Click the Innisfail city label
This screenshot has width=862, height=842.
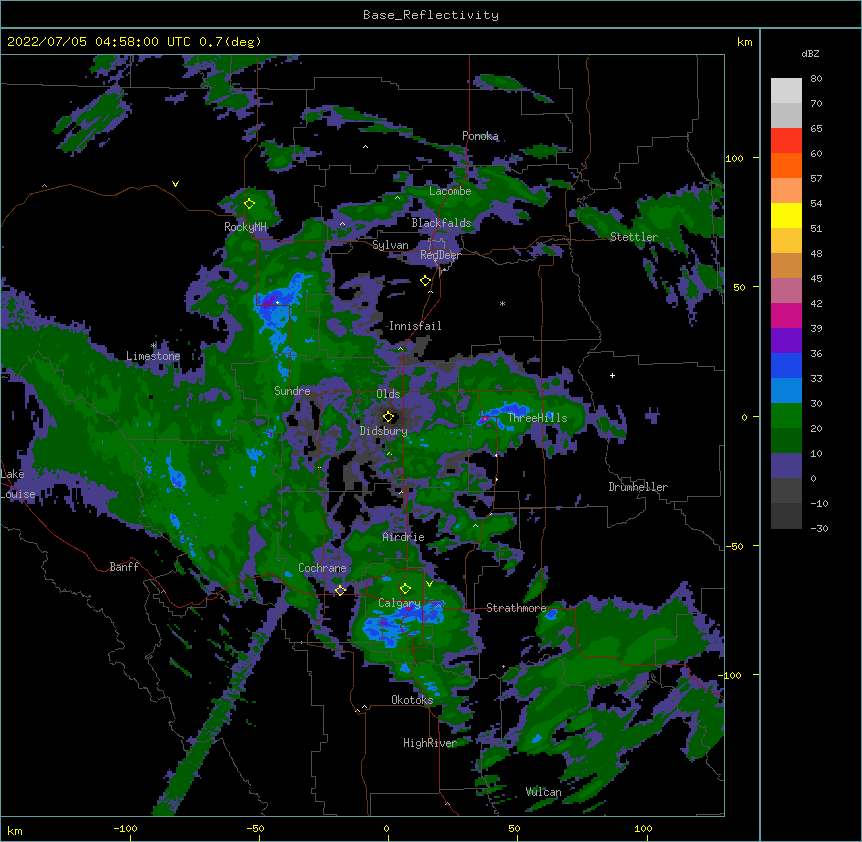tap(415, 326)
